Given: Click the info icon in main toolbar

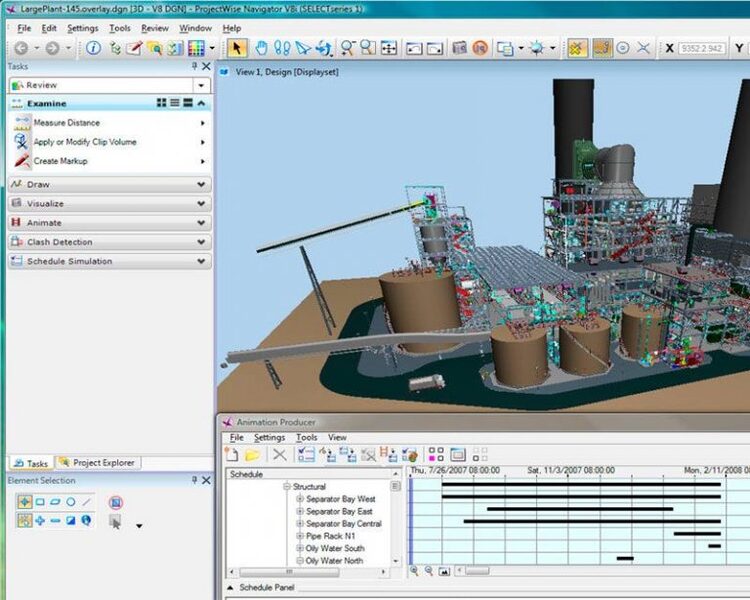Looking at the screenshot, I should [93, 47].
